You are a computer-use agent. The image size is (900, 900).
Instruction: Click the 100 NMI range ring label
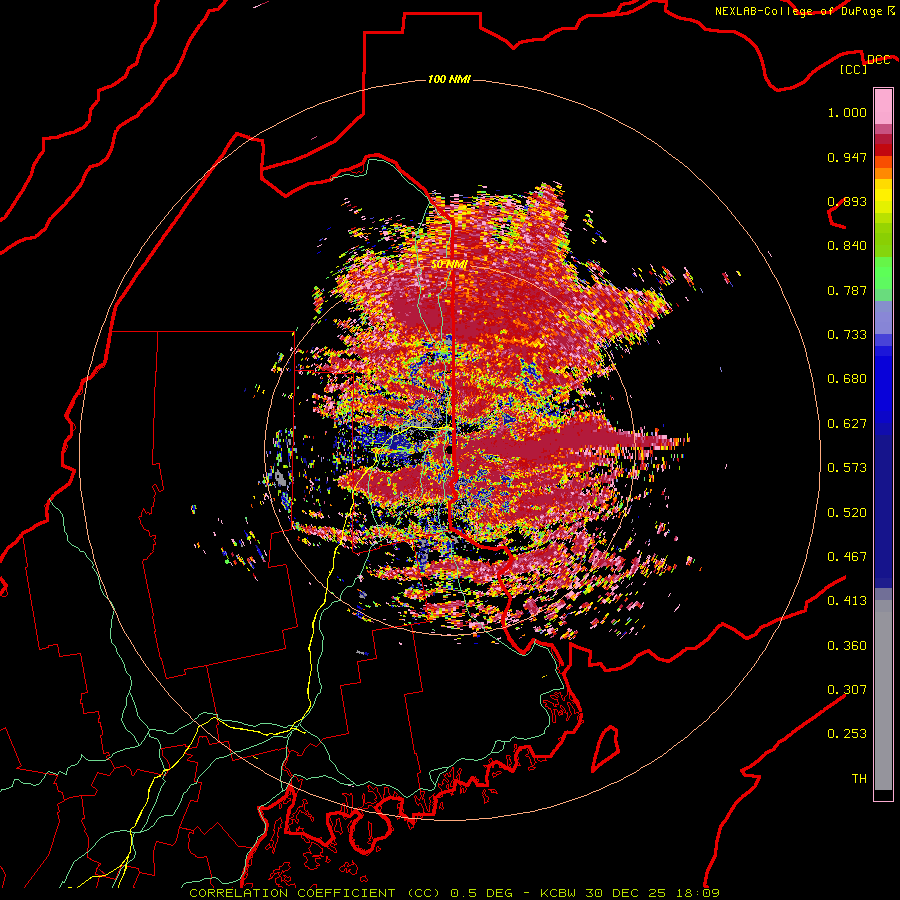click(x=449, y=79)
